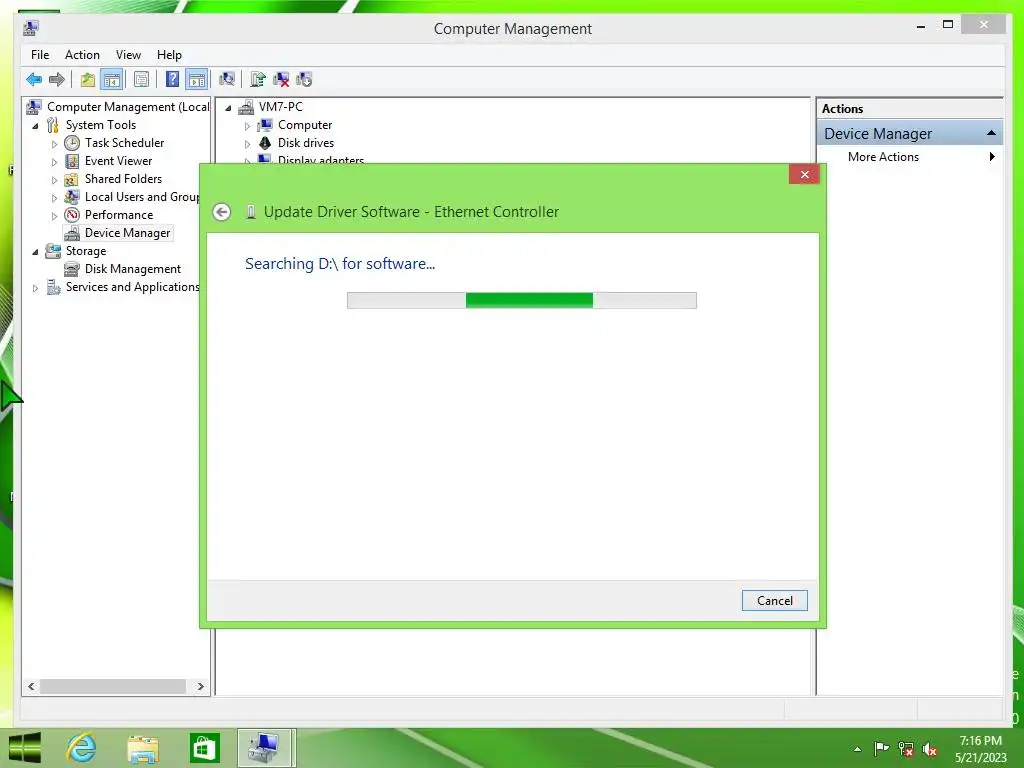Select Computer Management (Local) root node
1024x768 pixels.
tap(128, 106)
